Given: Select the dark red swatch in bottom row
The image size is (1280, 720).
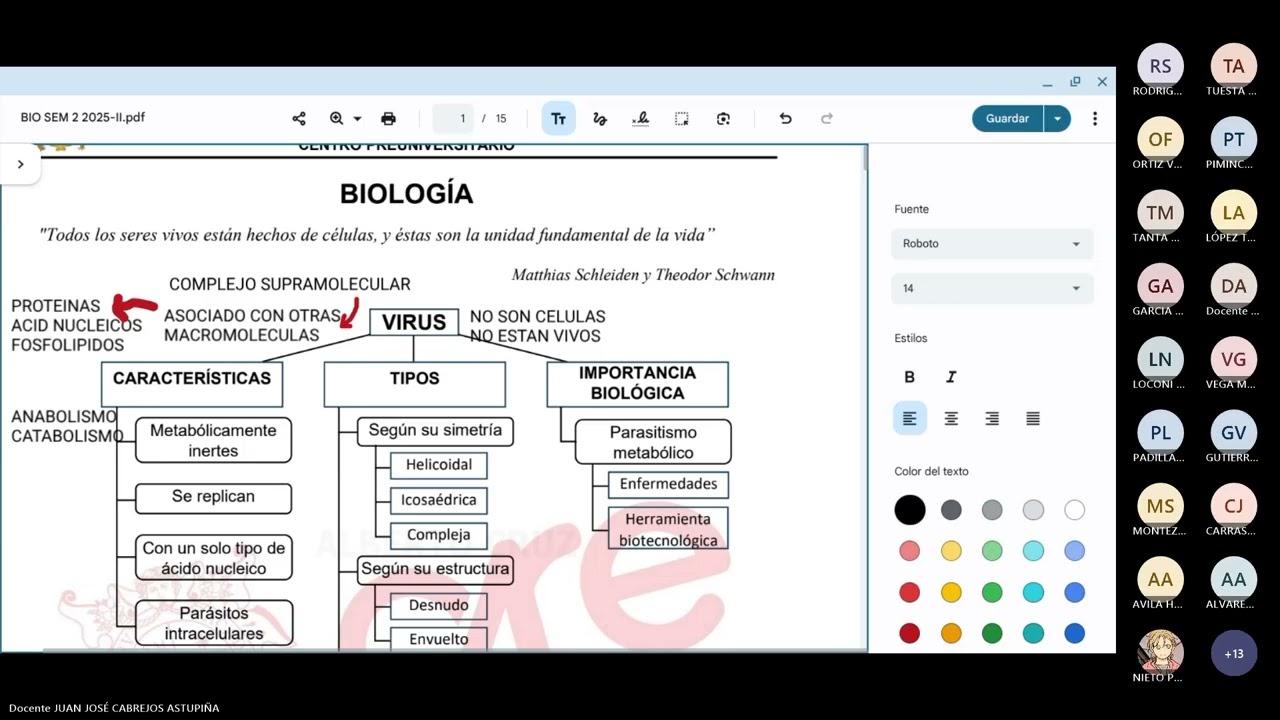Looking at the screenshot, I should point(909,633).
